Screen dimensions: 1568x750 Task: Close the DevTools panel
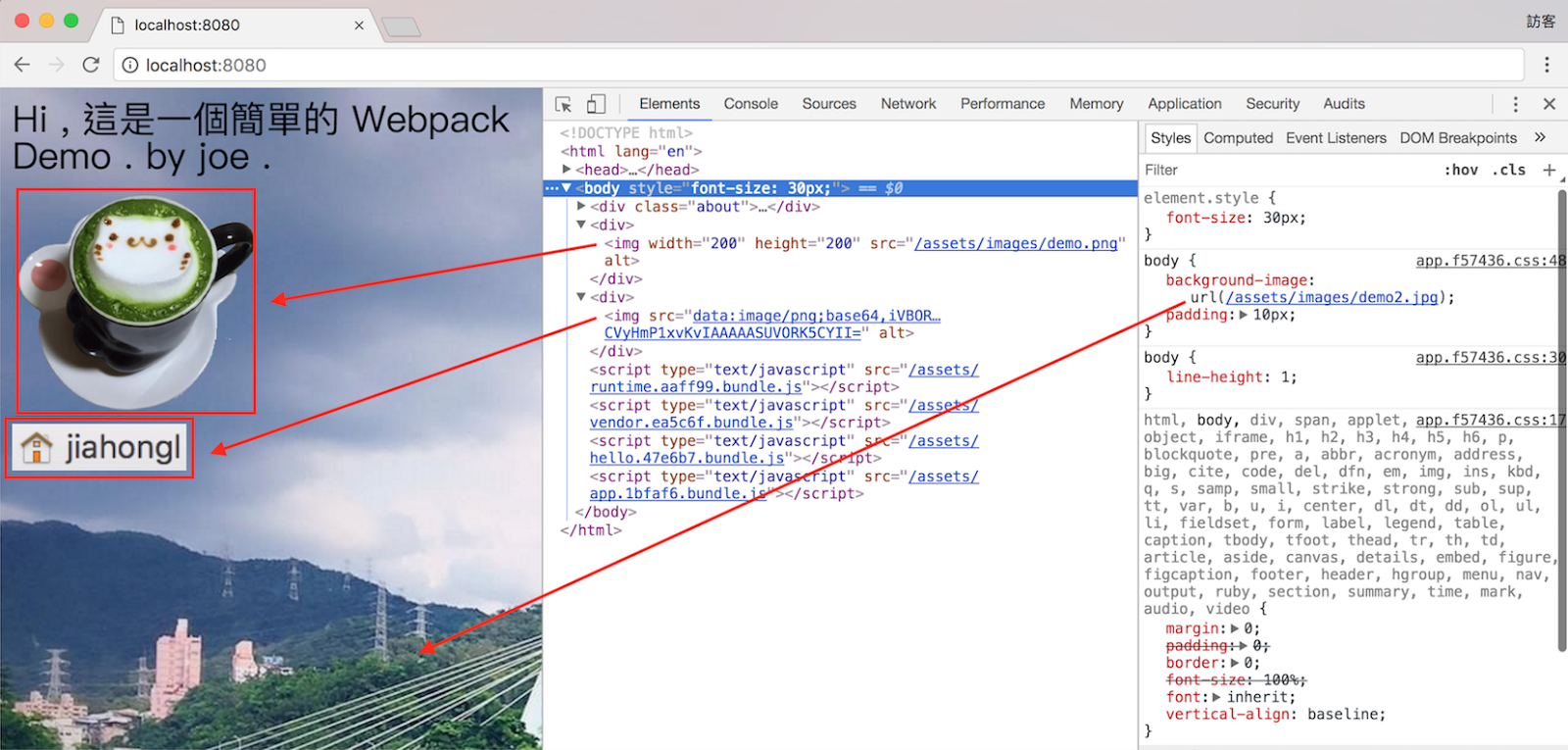1549,104
